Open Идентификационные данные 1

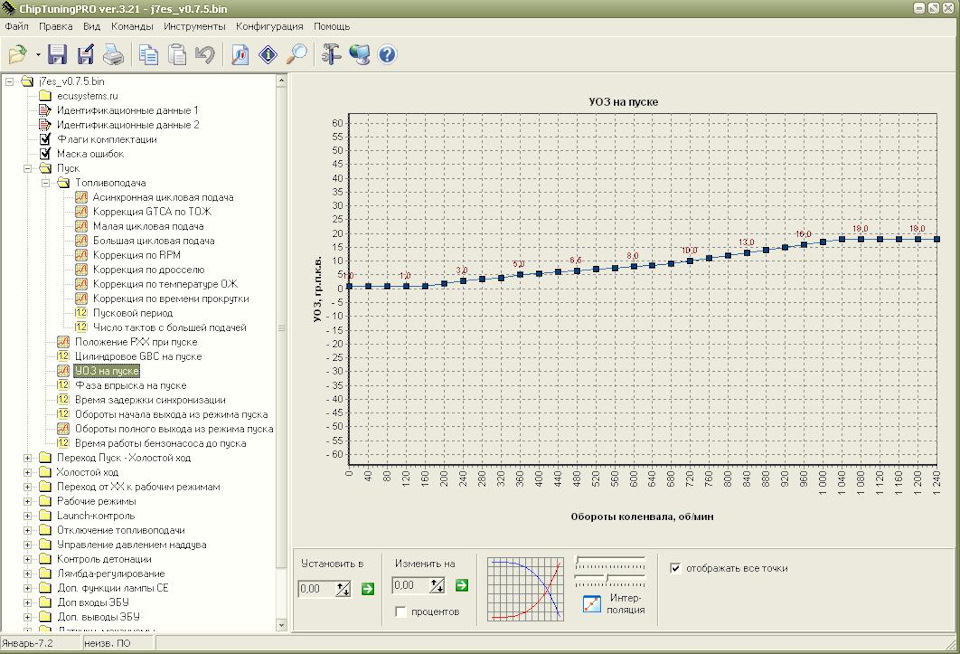click(x=127, y=110)
